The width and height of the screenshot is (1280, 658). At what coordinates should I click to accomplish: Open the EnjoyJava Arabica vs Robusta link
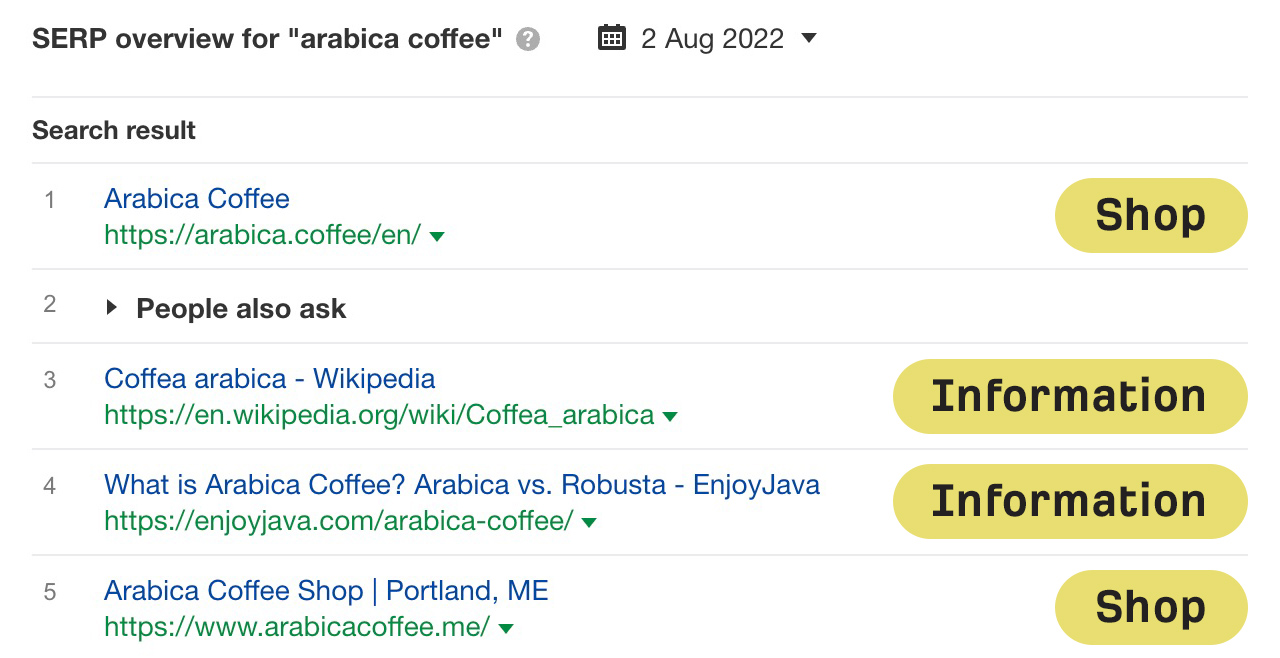[x=462, y=485]
